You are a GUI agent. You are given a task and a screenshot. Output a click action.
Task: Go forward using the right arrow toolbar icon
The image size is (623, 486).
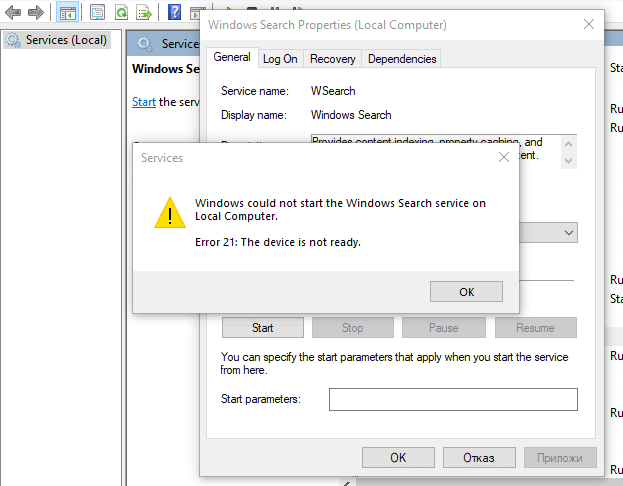(36, 12)
